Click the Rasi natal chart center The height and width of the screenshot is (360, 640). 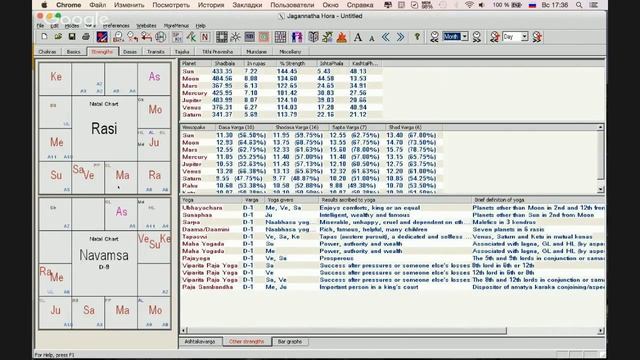pyautogui.click(x=104, y=129)
